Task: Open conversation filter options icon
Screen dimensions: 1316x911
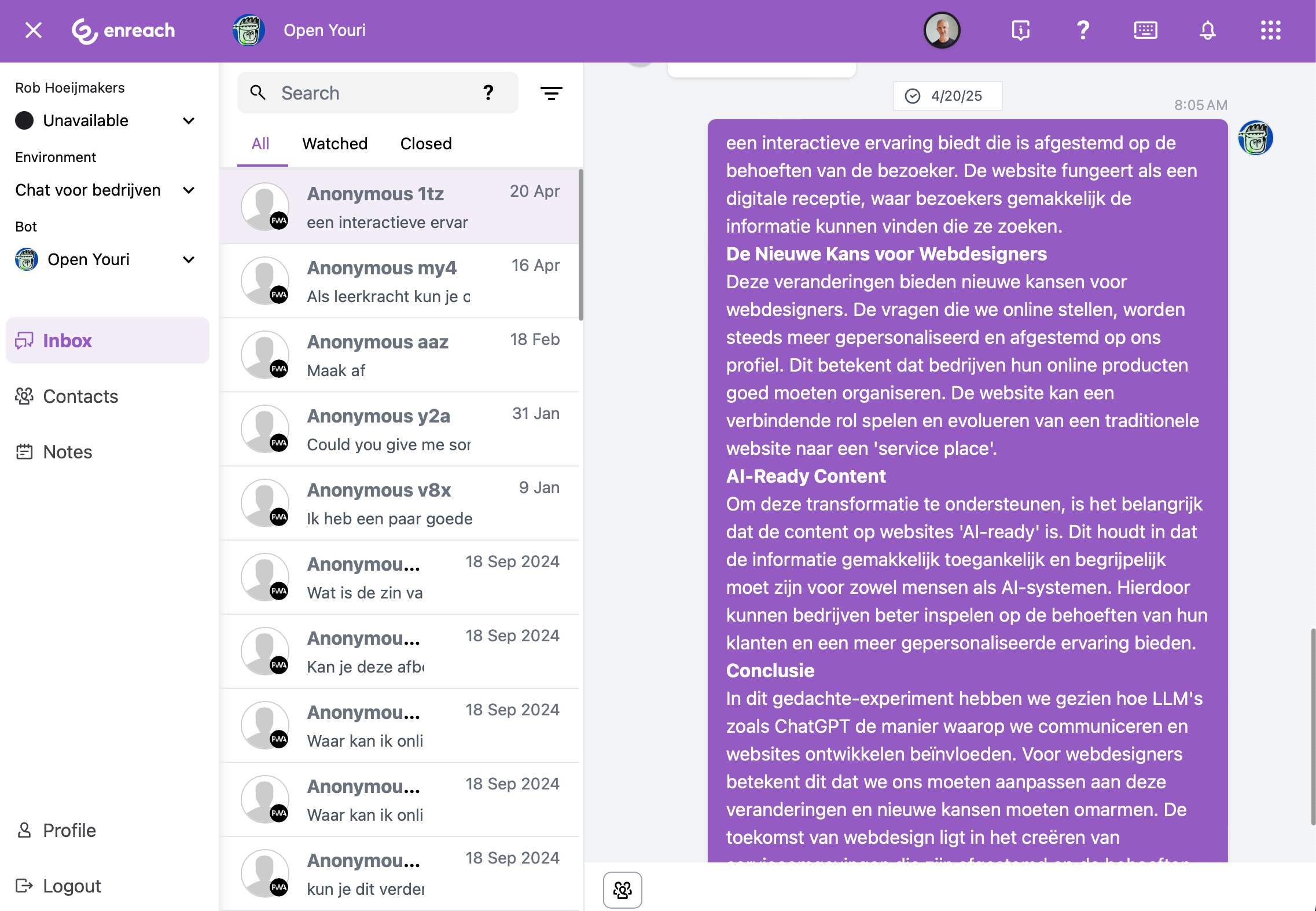Action: point(551,93)
